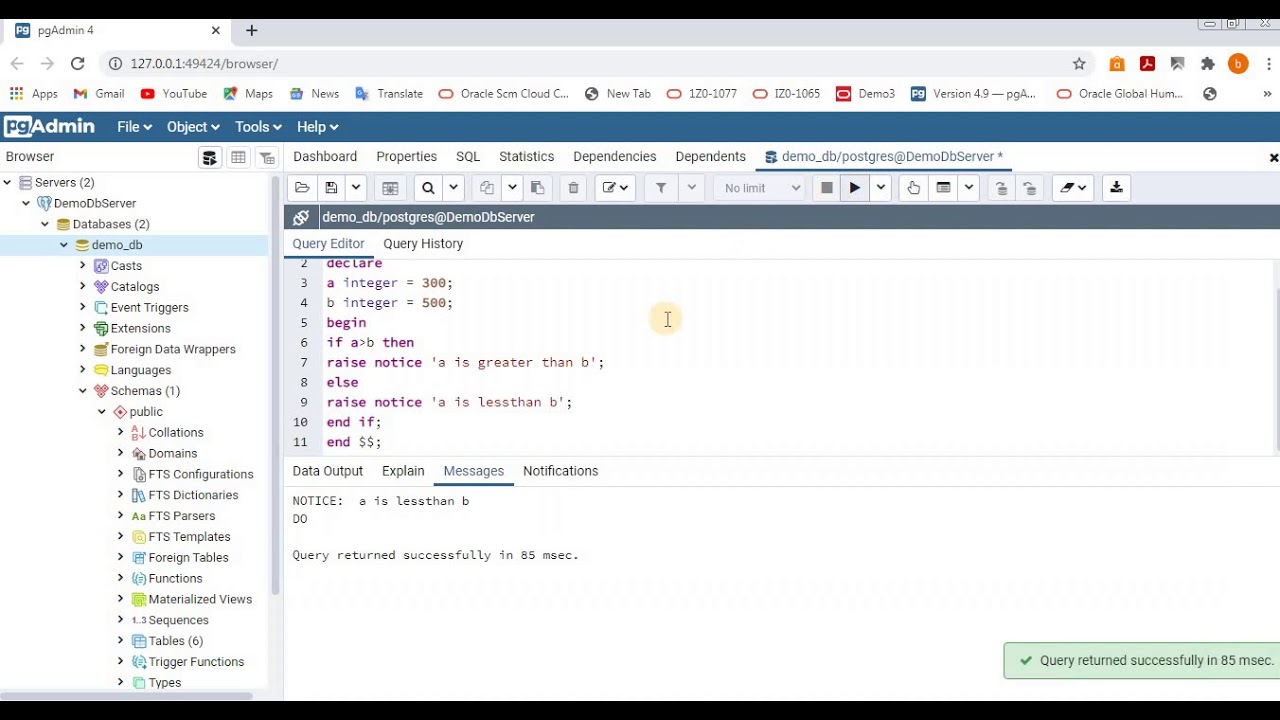Image resolution: width=1280 pixels, height=720 pixels.
Task: Open the Apps bookmark shortcut
Action: (x=34, y=94)
